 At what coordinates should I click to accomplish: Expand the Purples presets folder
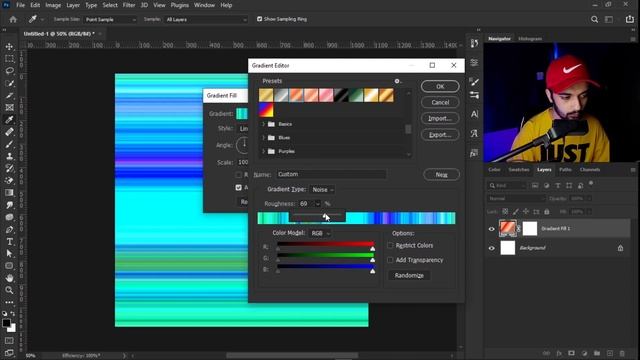point(263,151)
